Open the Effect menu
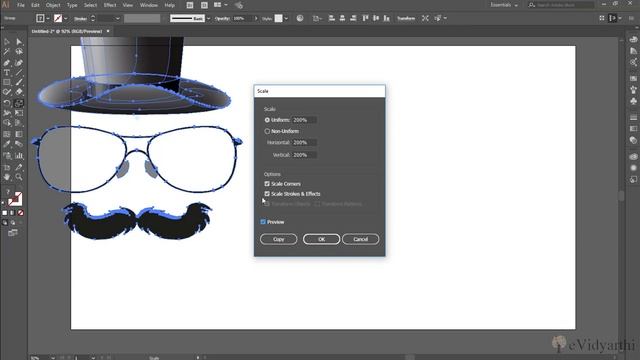 pyautogui.click(x=110, y=5)
